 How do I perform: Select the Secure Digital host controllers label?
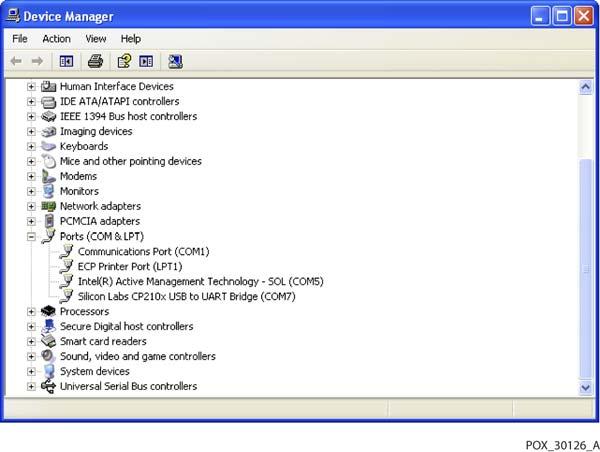click(x=127, y=326)
